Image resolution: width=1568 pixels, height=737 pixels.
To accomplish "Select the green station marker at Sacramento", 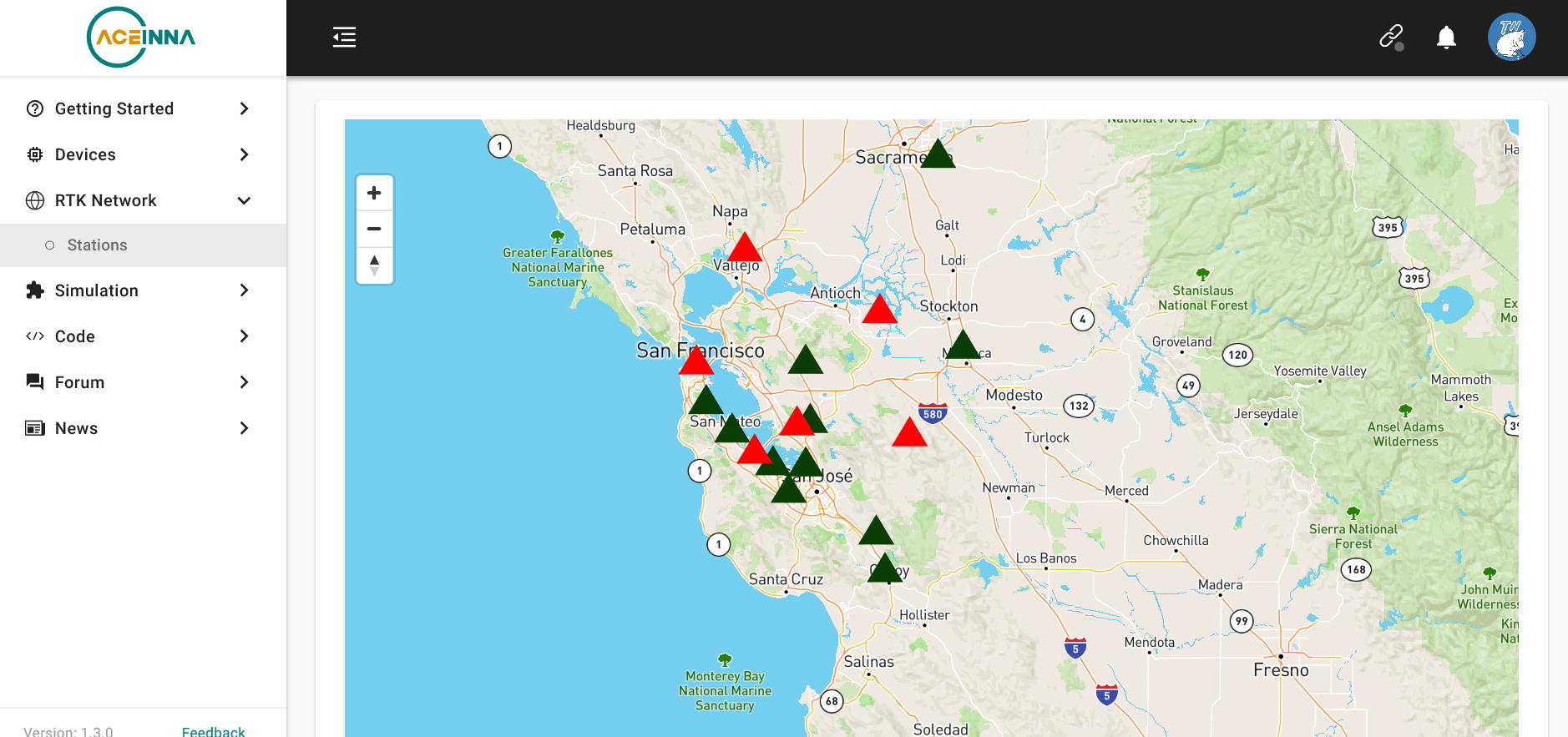I will (x=938, y=154).
